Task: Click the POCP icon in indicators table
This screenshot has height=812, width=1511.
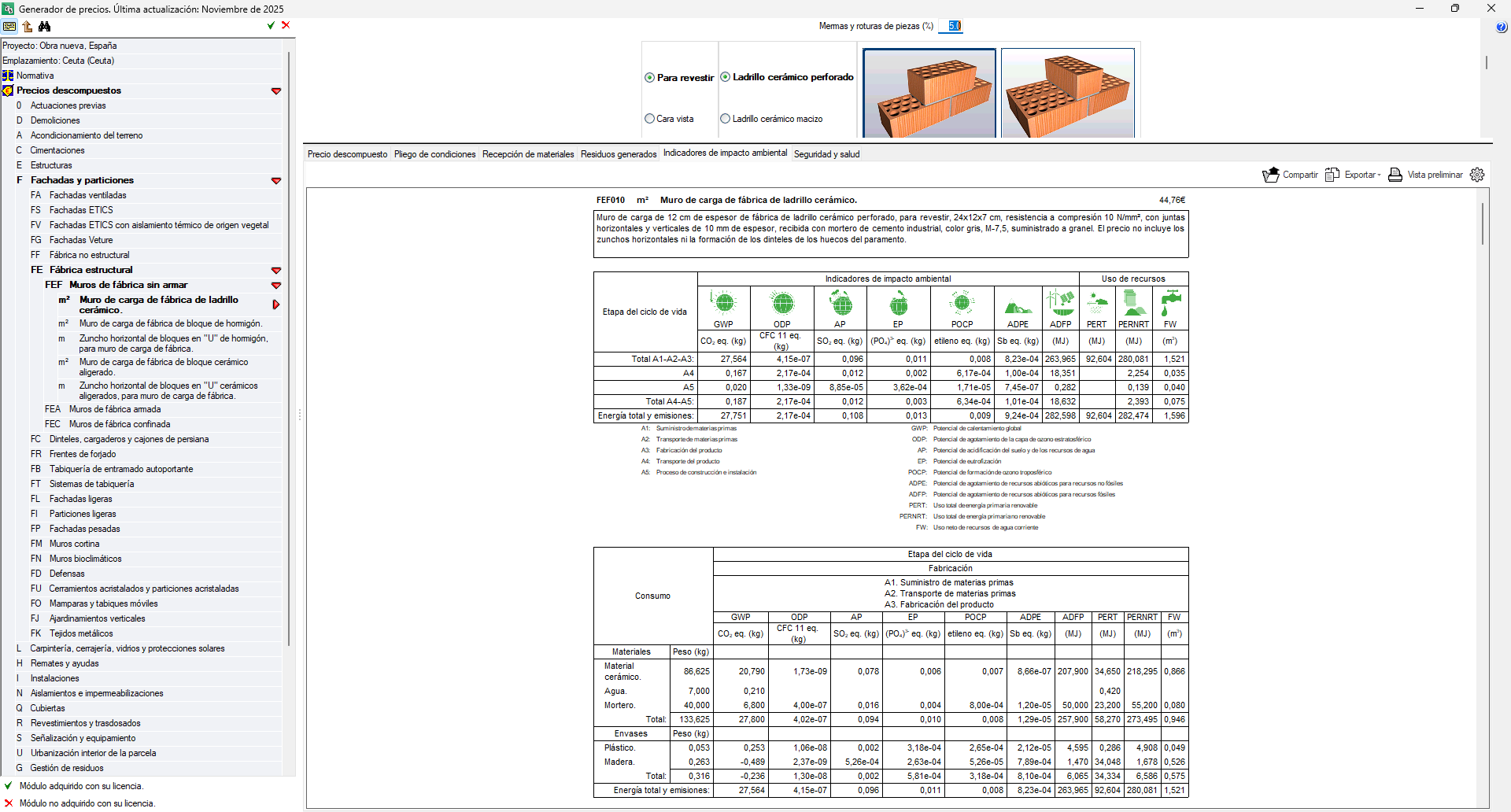Action: coord(962,303)
